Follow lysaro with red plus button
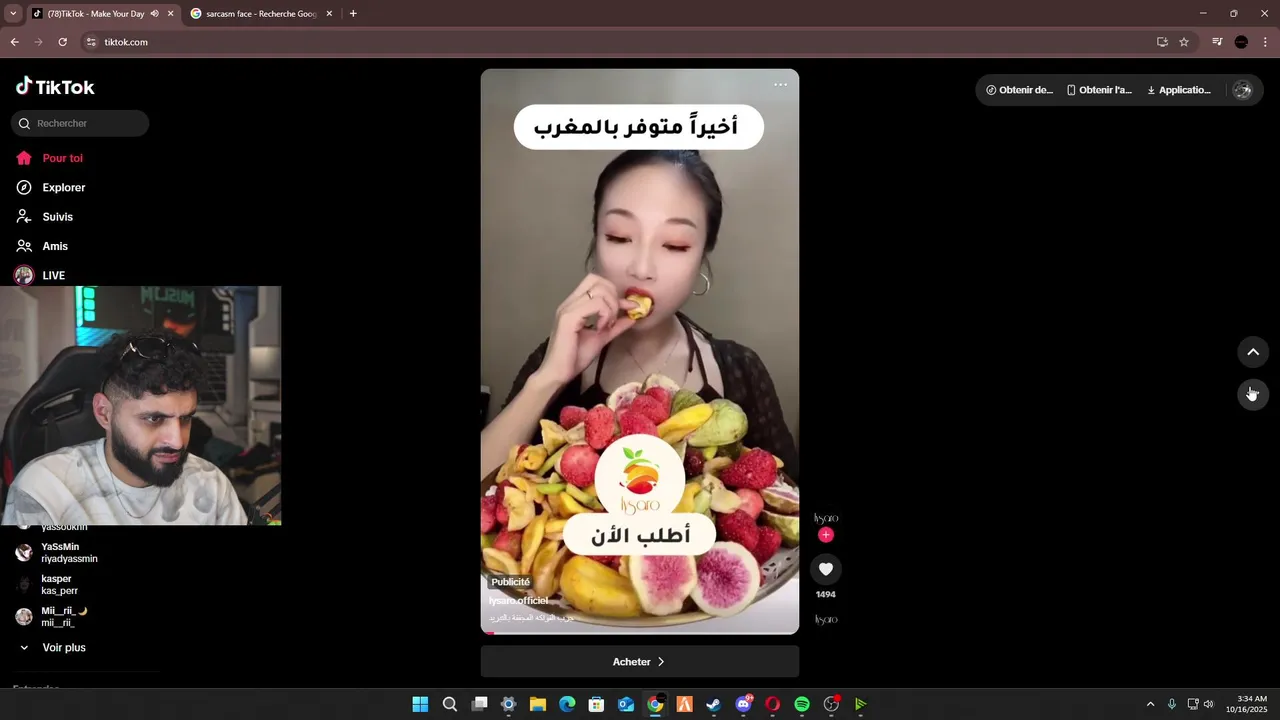The height and width of the screenshot is (720, 1280). 825,535
